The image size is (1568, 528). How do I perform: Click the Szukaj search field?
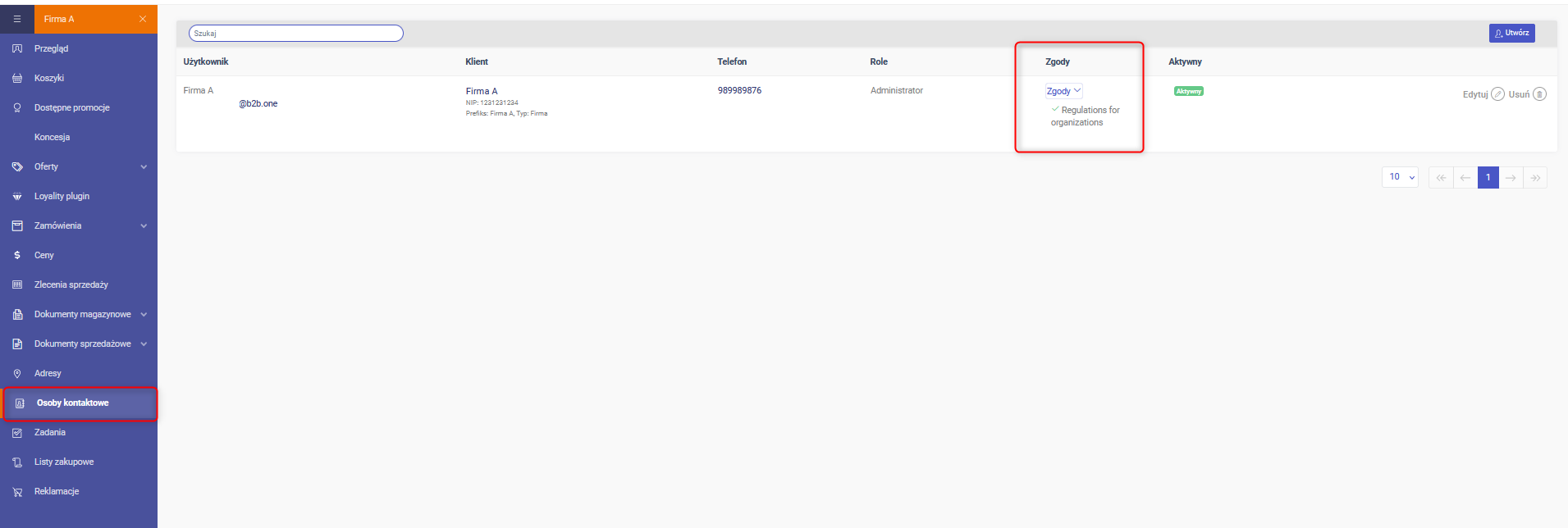296,33
